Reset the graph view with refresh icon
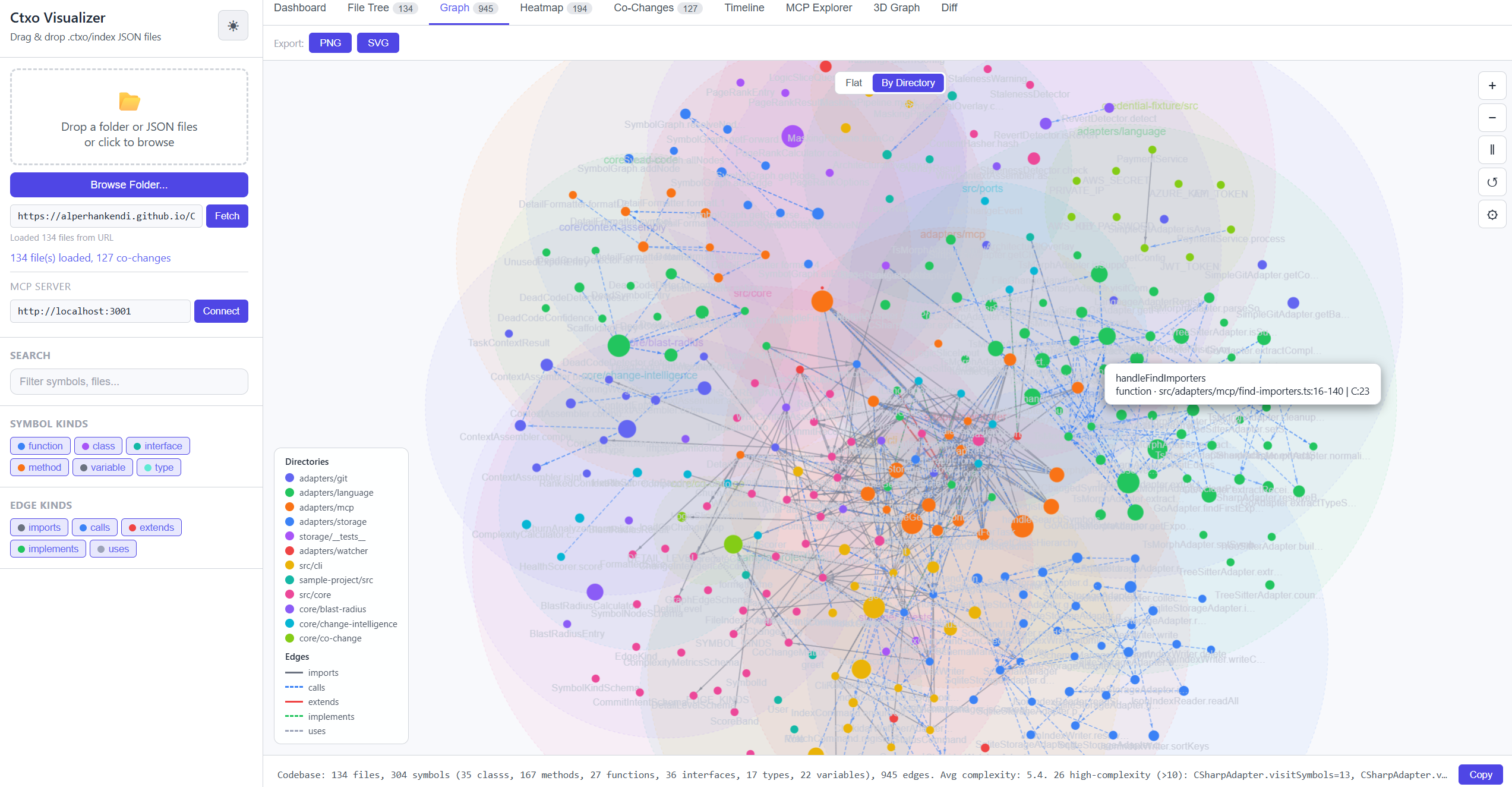Viewport: 1512px width, 787px height. point(1492,182)
